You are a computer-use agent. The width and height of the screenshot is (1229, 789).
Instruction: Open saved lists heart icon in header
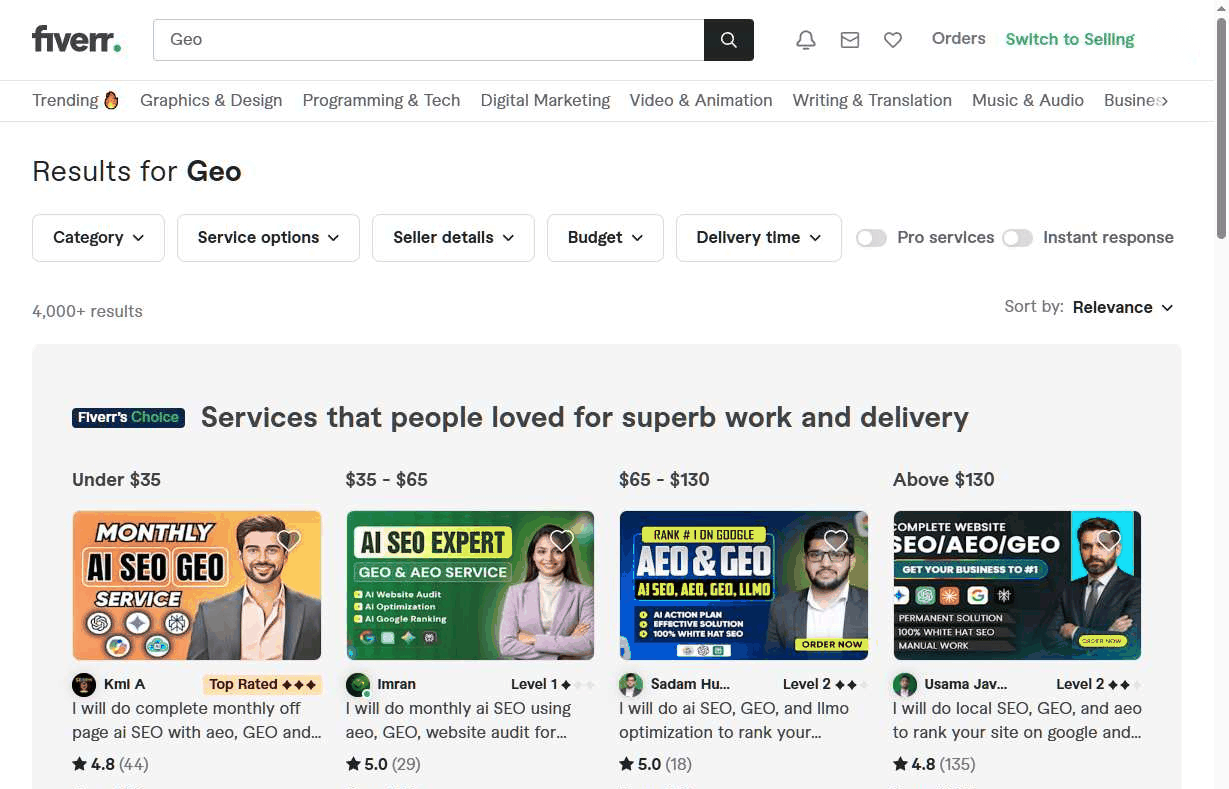point(893,40)
